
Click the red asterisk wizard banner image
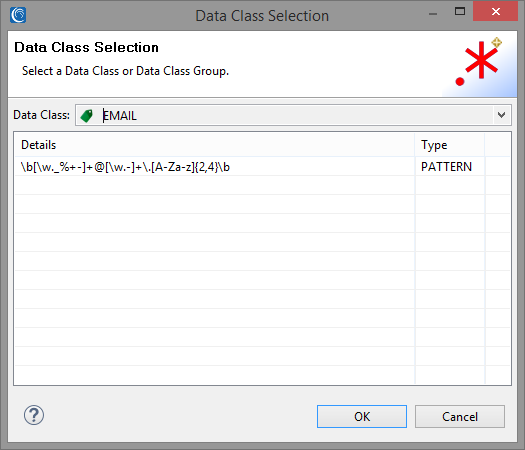coord(477,64)
